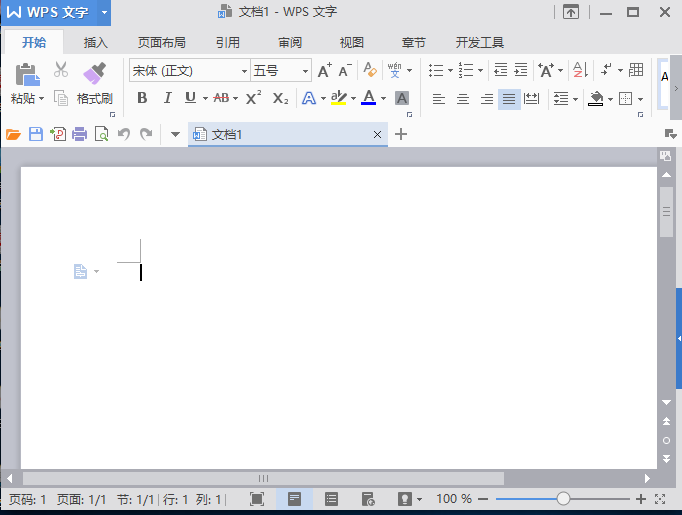Toggle Bold formatting
Screen dimensions: 682x515
(x=142, y=98)
